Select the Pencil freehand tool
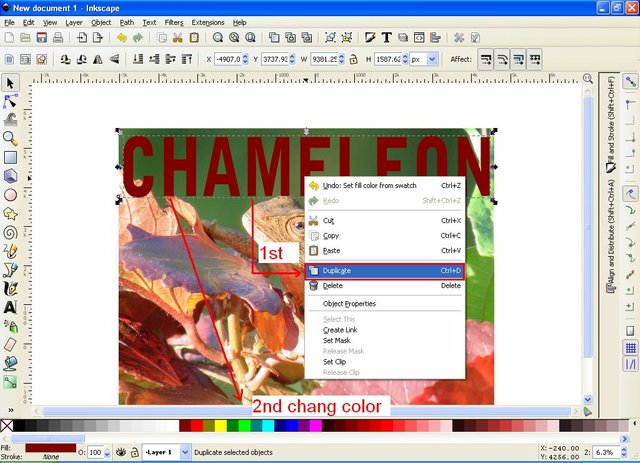The height and width of the screenshot is (463, 640). pos(10,251)
